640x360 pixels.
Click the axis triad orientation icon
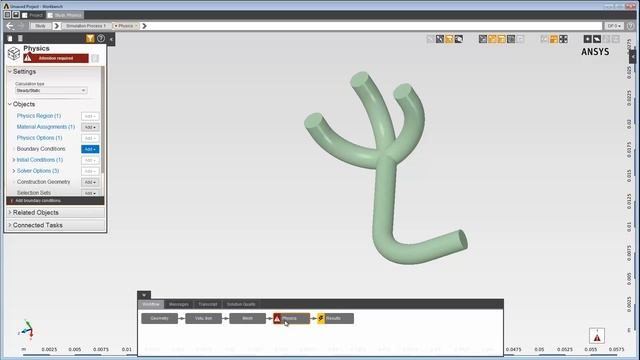(x=27, y=329)
